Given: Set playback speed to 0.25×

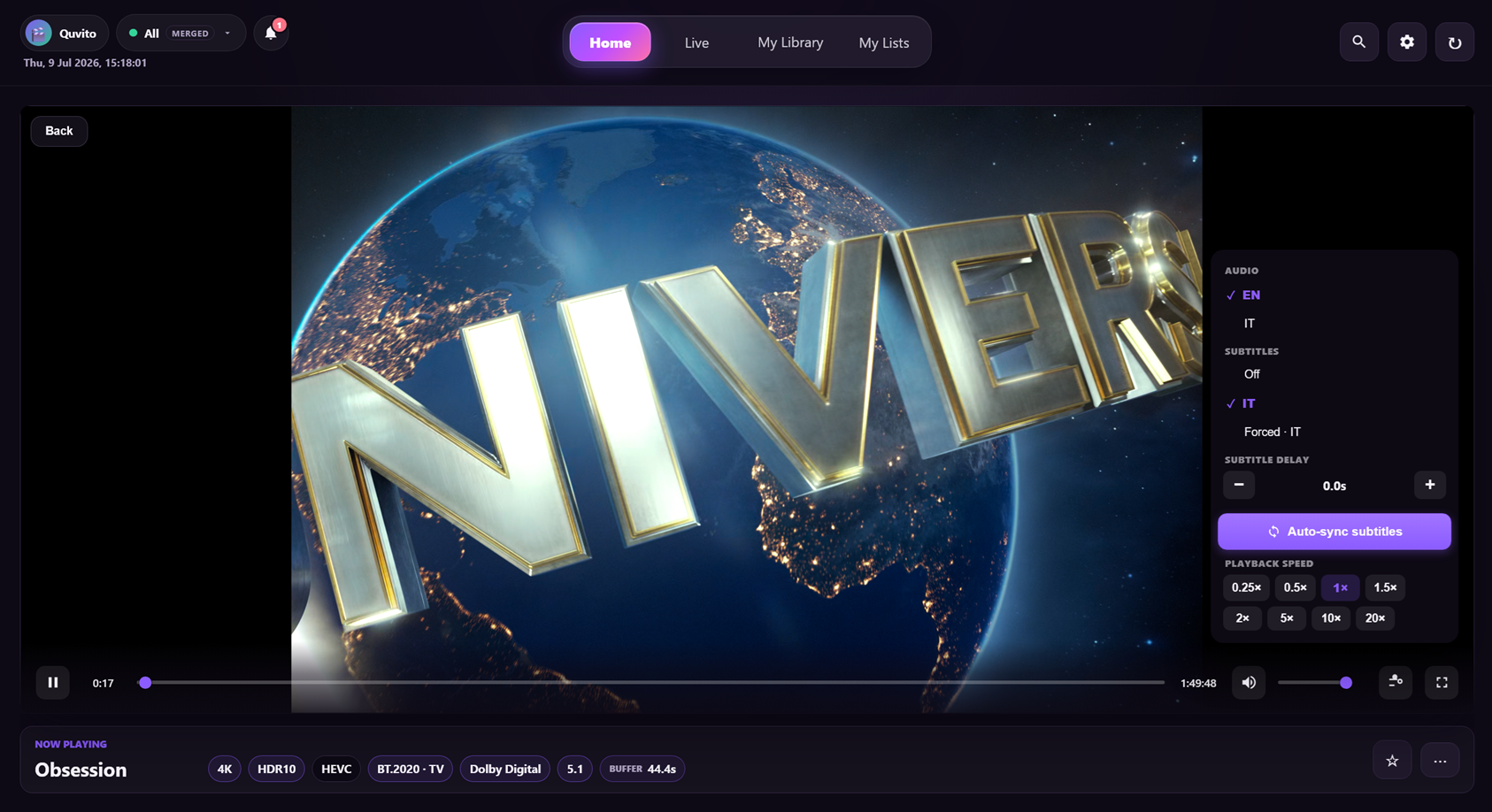Looking at the screenshot, I should point(1246,587).
